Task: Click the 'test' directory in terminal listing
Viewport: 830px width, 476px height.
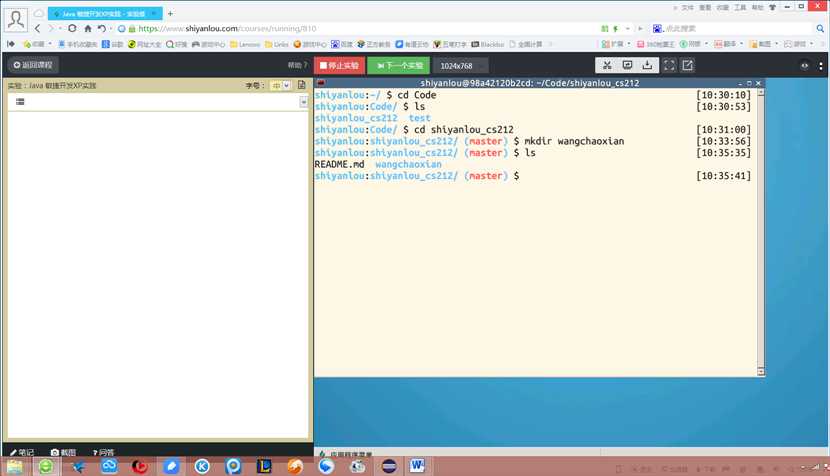Action: tap(420, 118)
